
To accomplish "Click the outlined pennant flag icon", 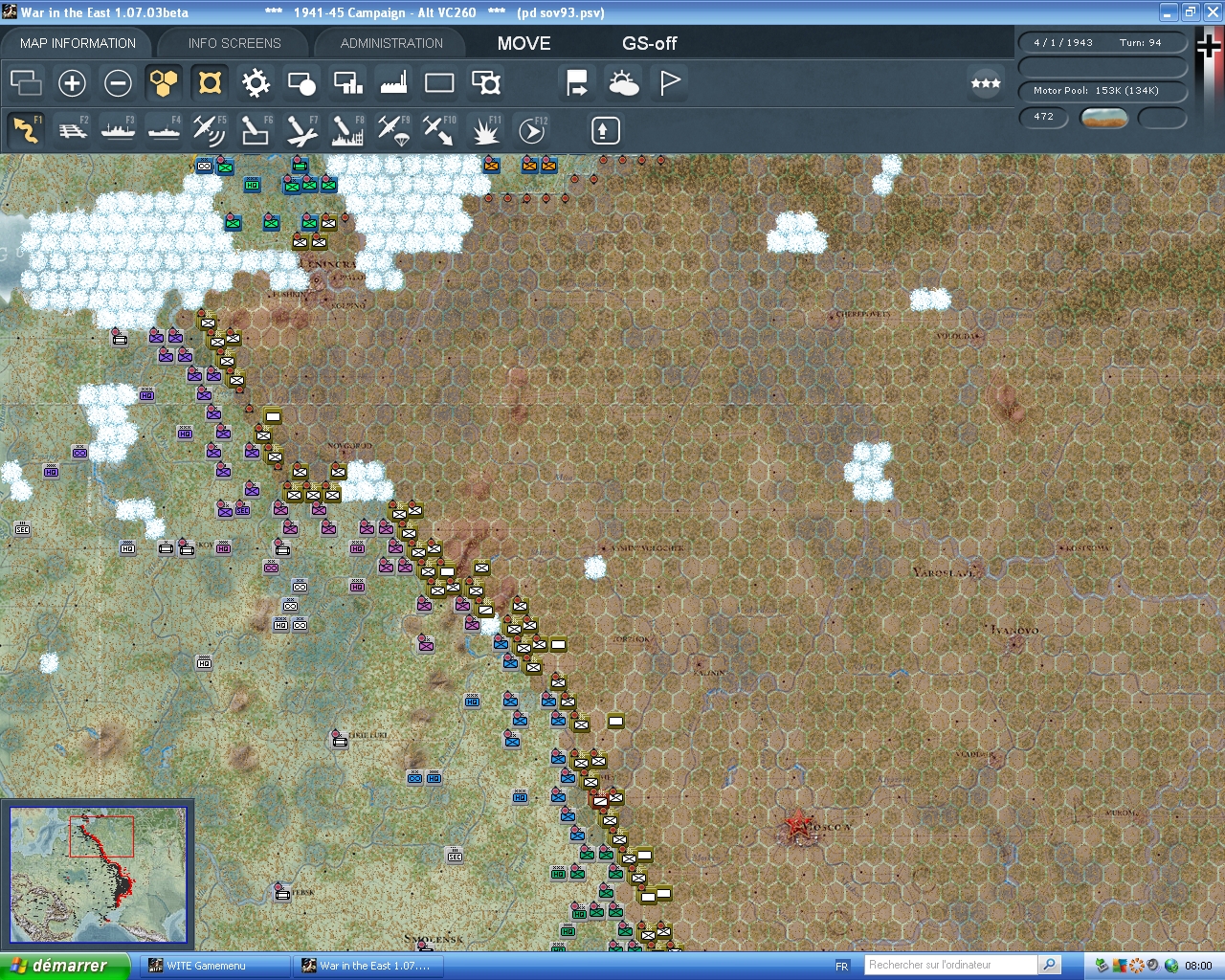I will click(x=669, y=83).
